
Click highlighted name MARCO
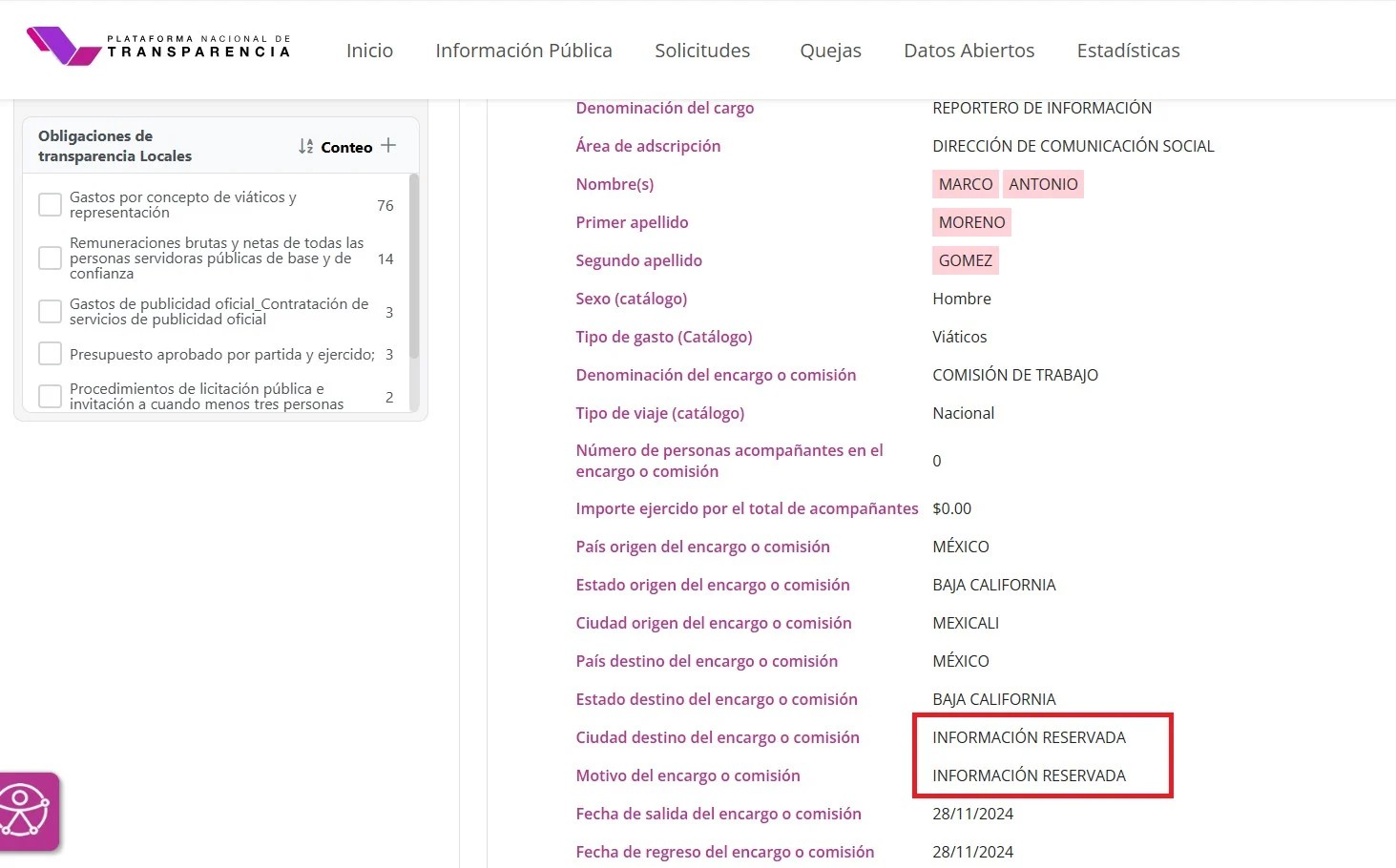[x=966, y=184]
